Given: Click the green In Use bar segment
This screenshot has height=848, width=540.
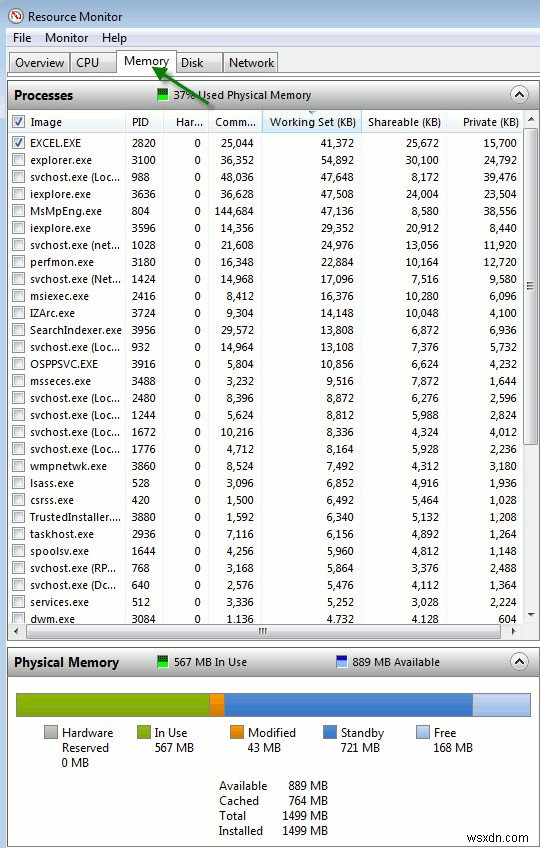Looking at the screenshot, I should click(113, 705).
